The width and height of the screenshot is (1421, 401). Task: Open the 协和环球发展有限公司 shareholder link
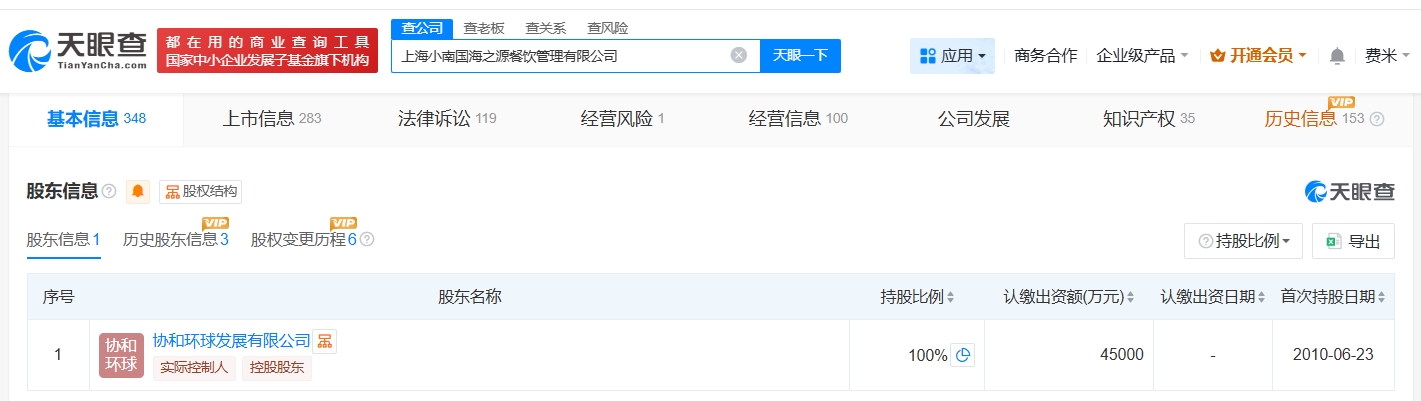pos(231,341)
